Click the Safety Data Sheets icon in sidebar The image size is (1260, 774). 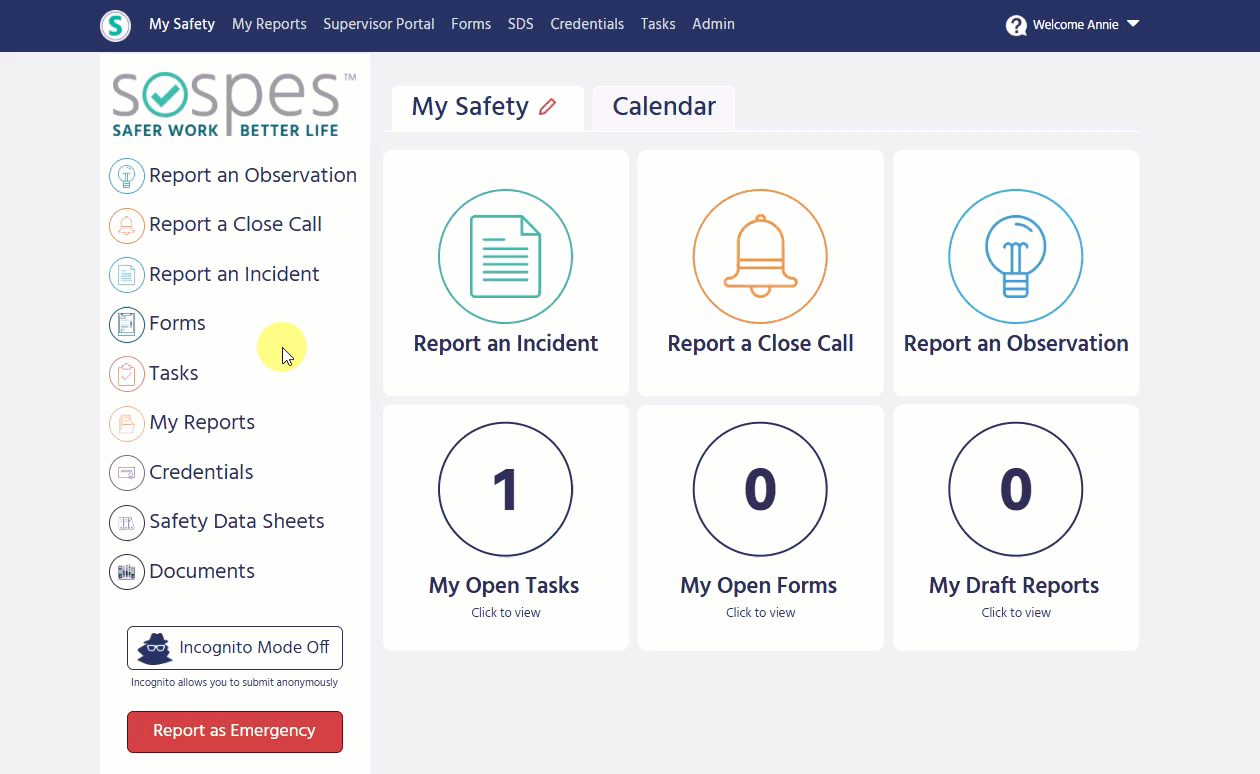[127, 522]
